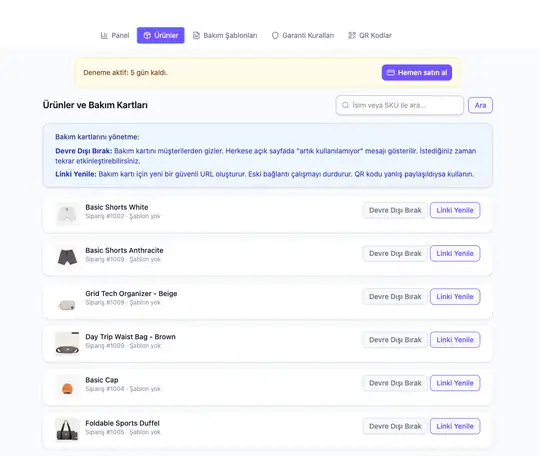Click the Bakım Şablonları document icon
540x456 pixels.
point(196,35)
